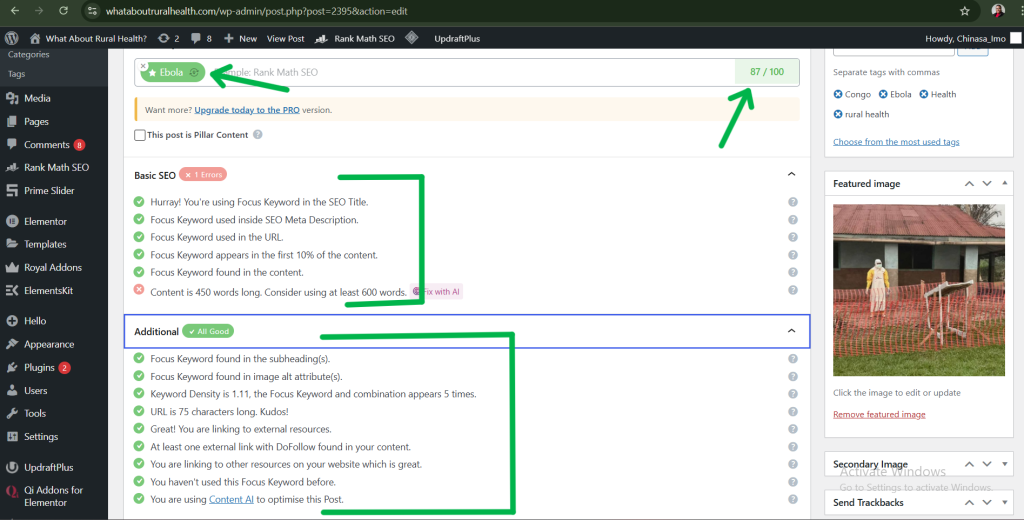Bookmark this page with the star icon
Viewport: 1024px width, 520px height.
coord(964,11)
